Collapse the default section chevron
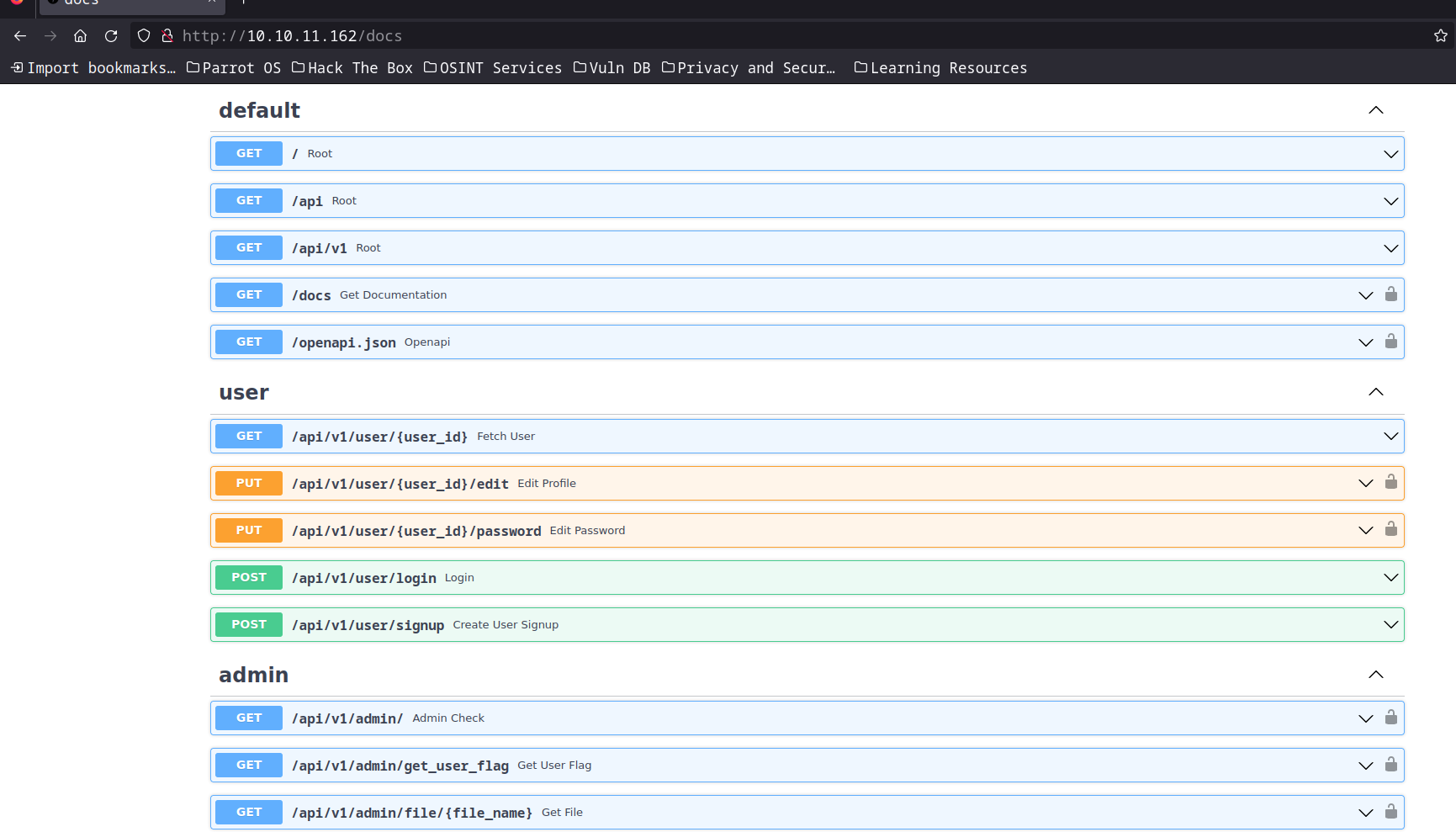This screenshot has height=832, width=1456. coord(1376,110)
